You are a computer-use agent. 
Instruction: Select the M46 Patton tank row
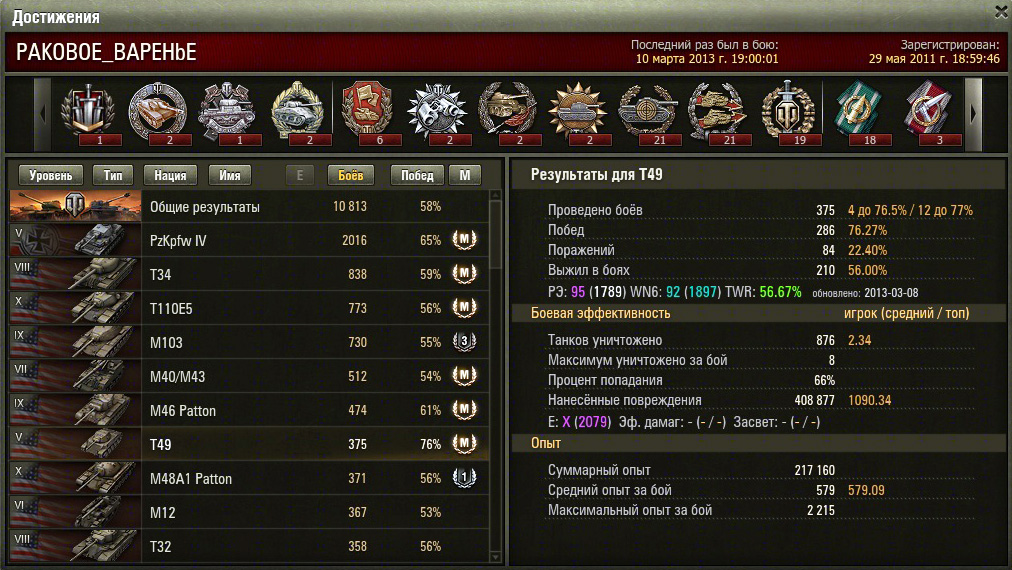pyautogui.click(x=249, y=410)
